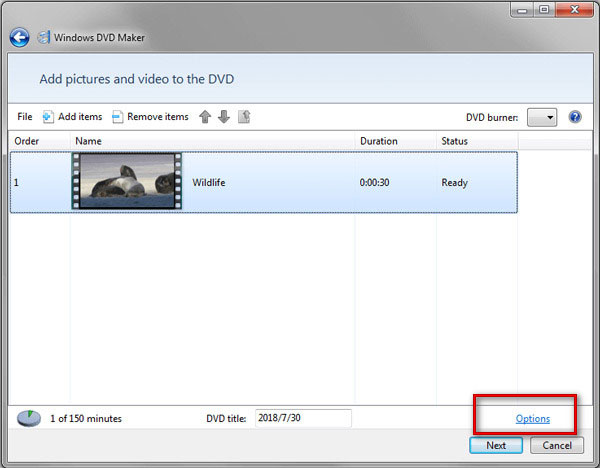Maximize the DVD Maker window
This screenshot has width=600, height=468.
[x=544, y=10]
